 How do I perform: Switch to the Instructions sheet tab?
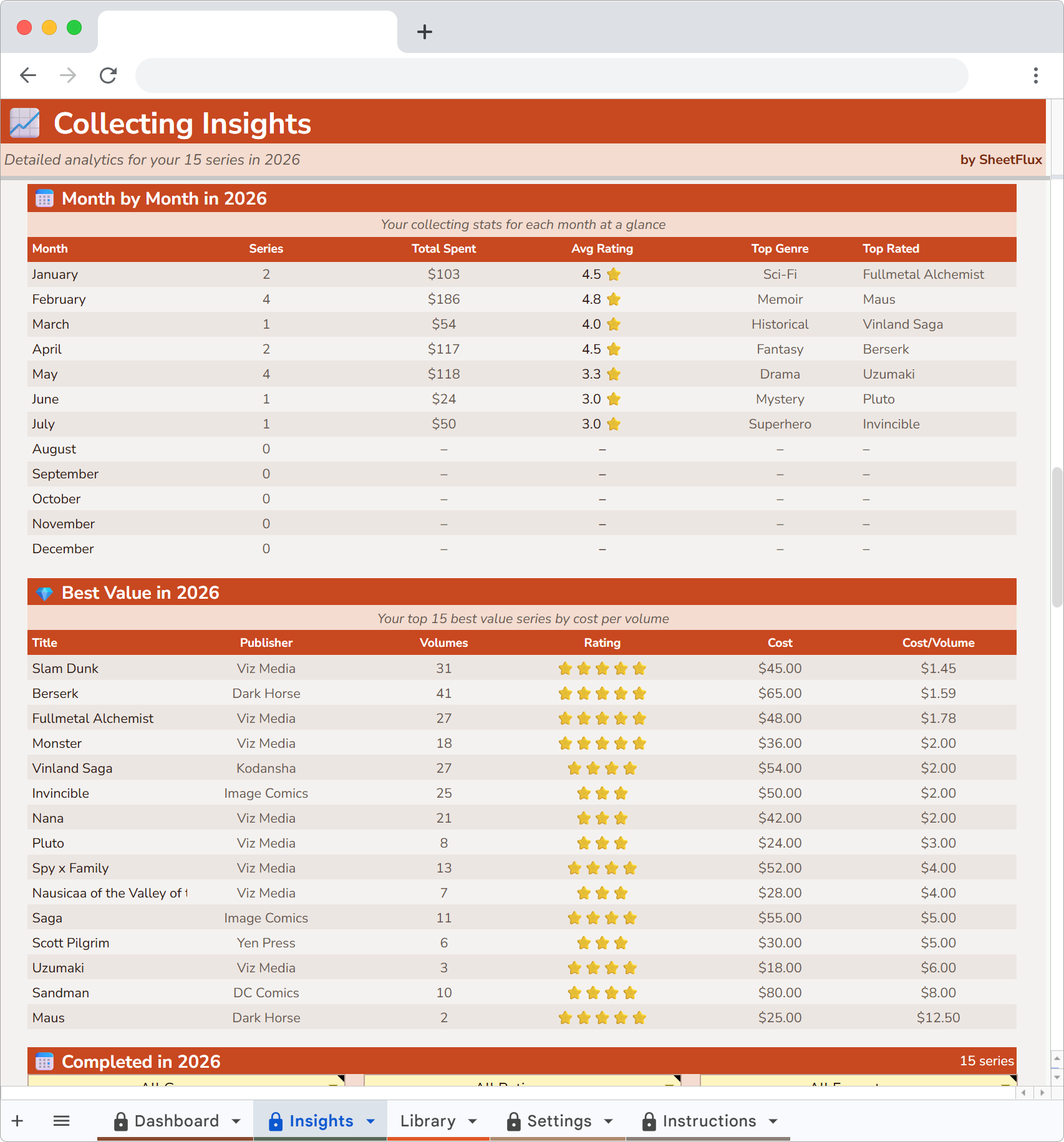712,1121
